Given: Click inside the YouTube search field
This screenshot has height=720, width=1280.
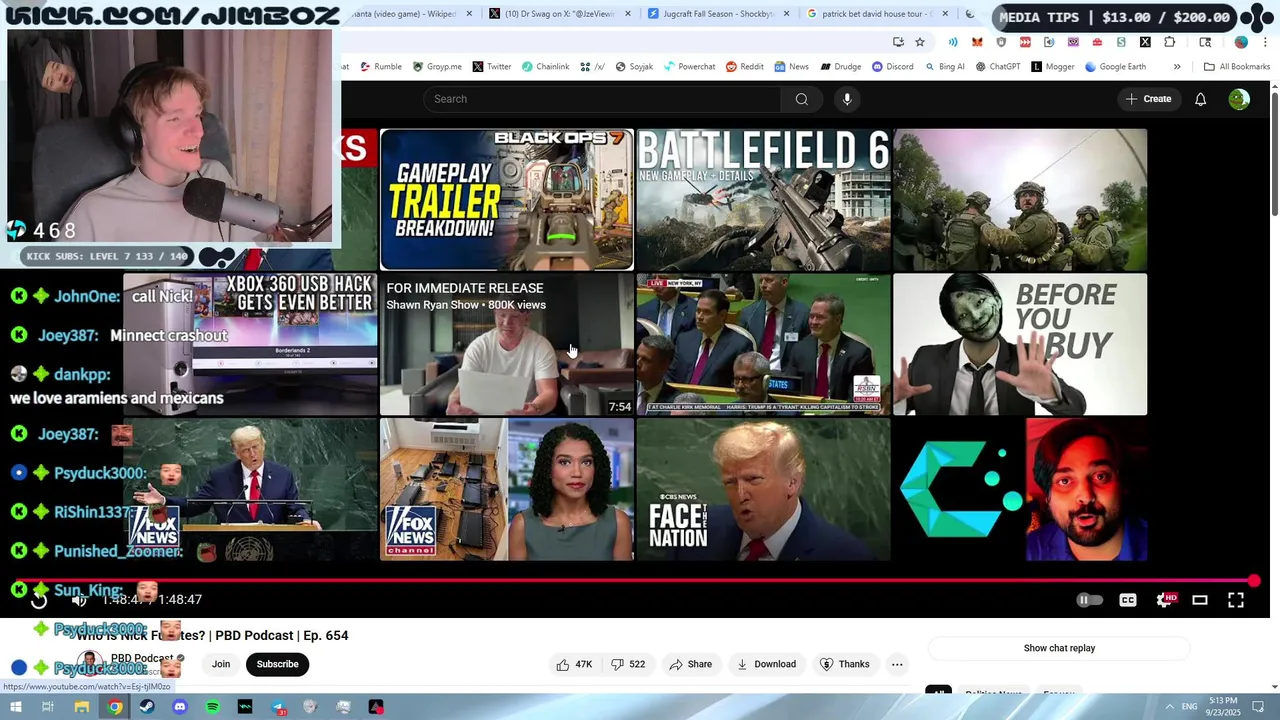Looking at the screenshot, I should coord(602,99).
